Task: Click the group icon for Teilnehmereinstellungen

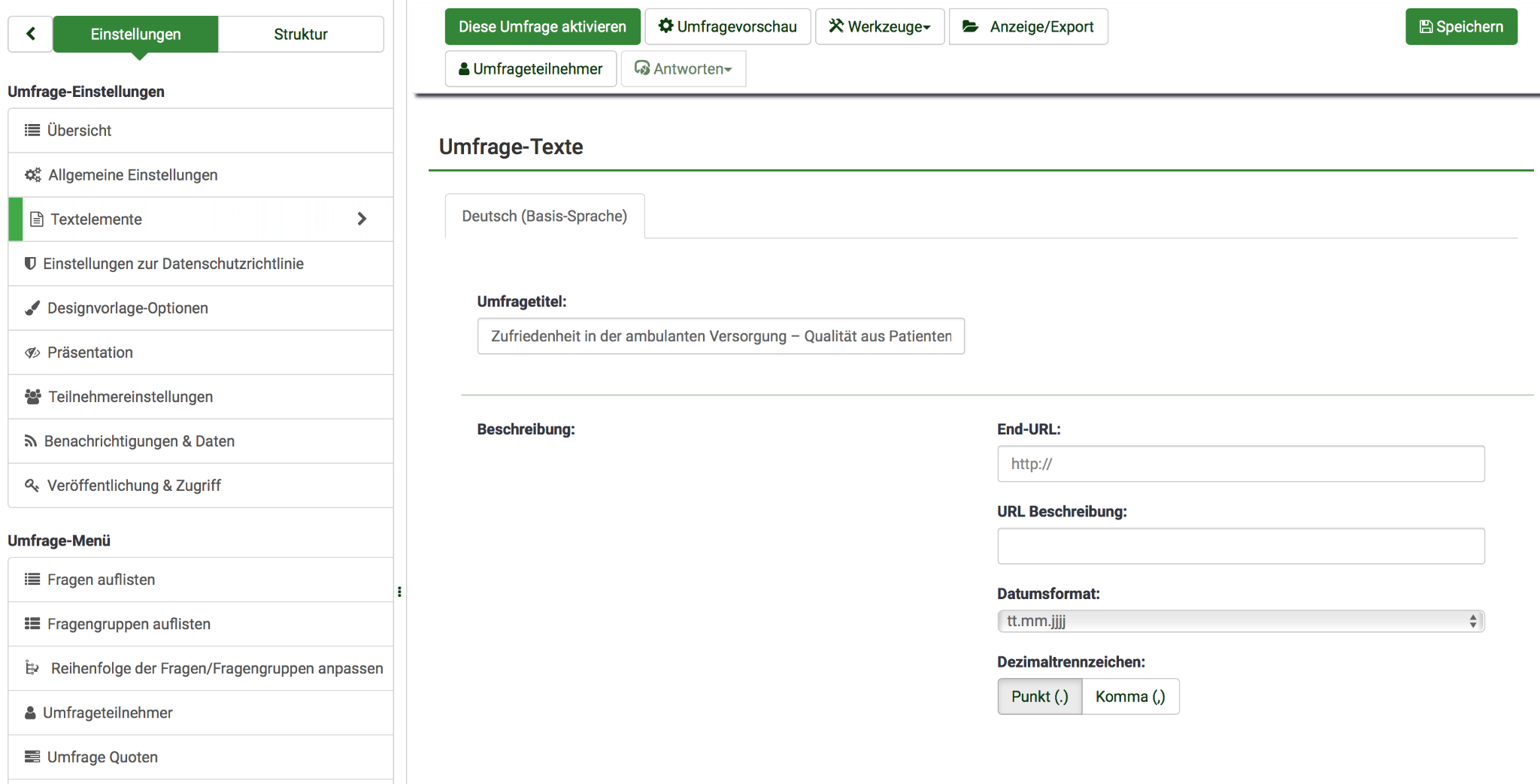Action: tap(32, 397)
